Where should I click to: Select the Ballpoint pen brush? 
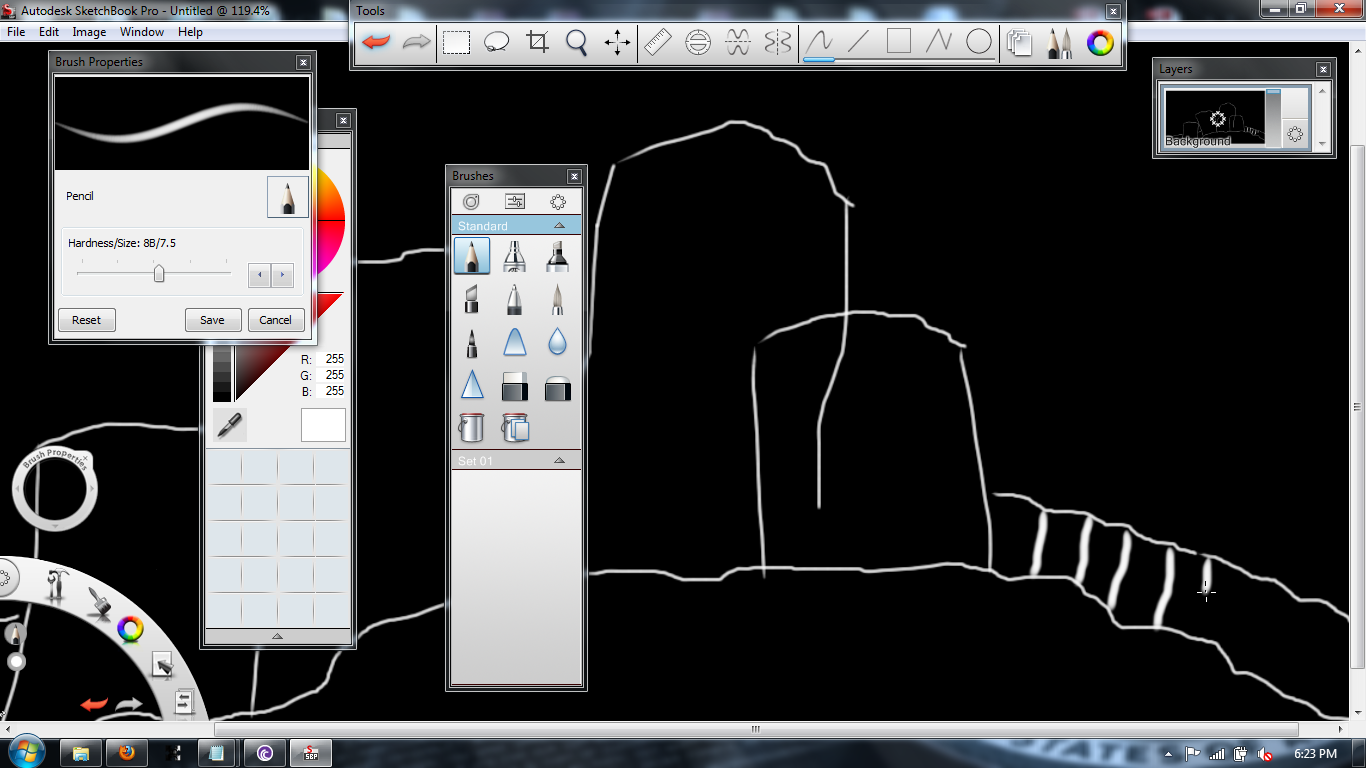point(514,298)
